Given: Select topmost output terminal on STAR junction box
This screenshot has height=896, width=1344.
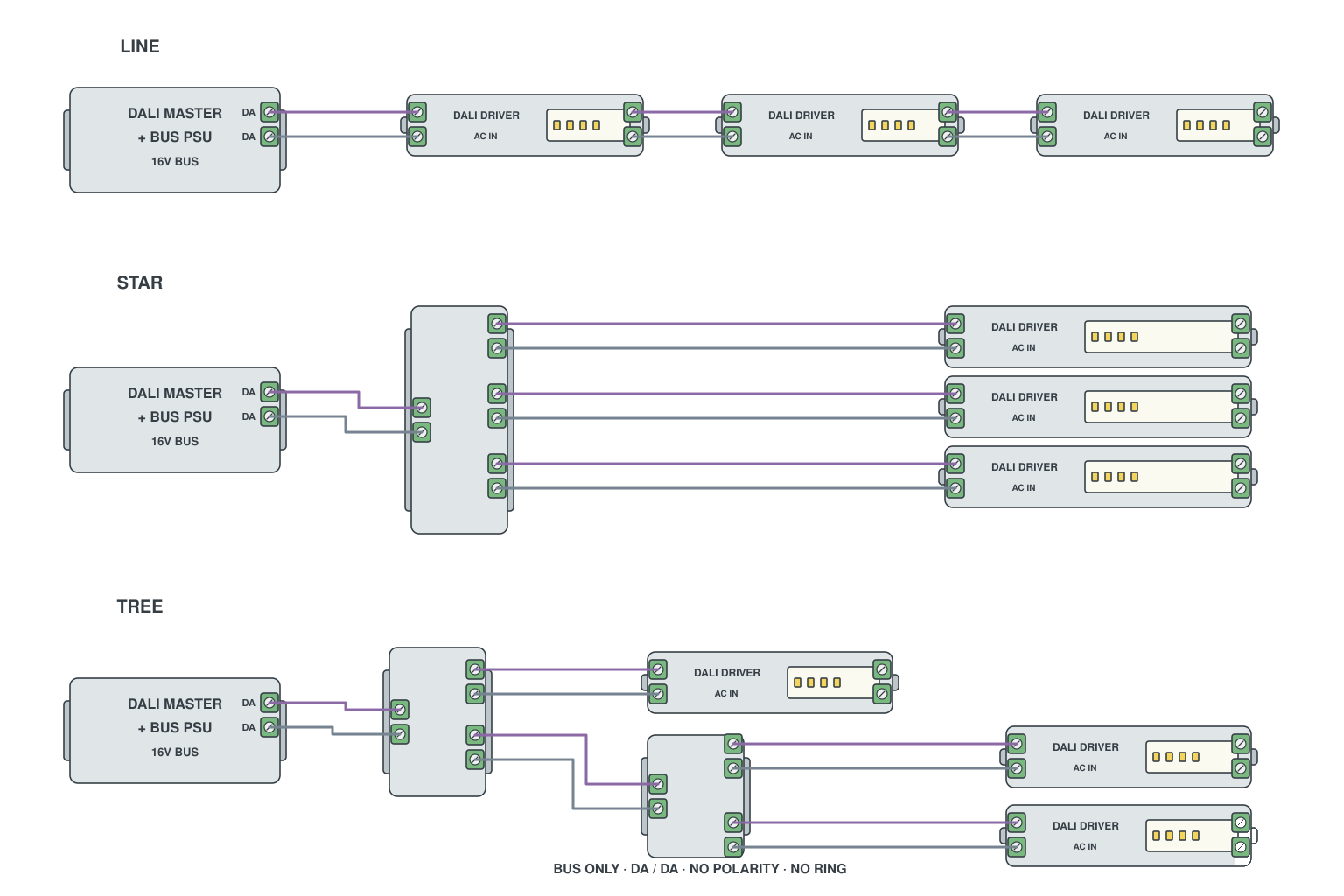Looking at the screenshot, I should point(498,324).
